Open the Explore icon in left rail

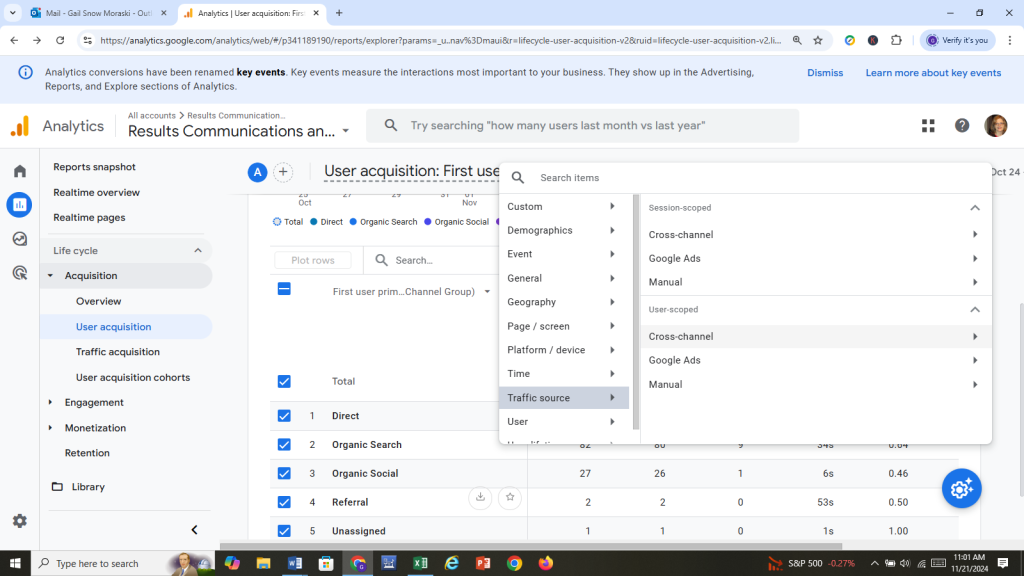point(20,239)
